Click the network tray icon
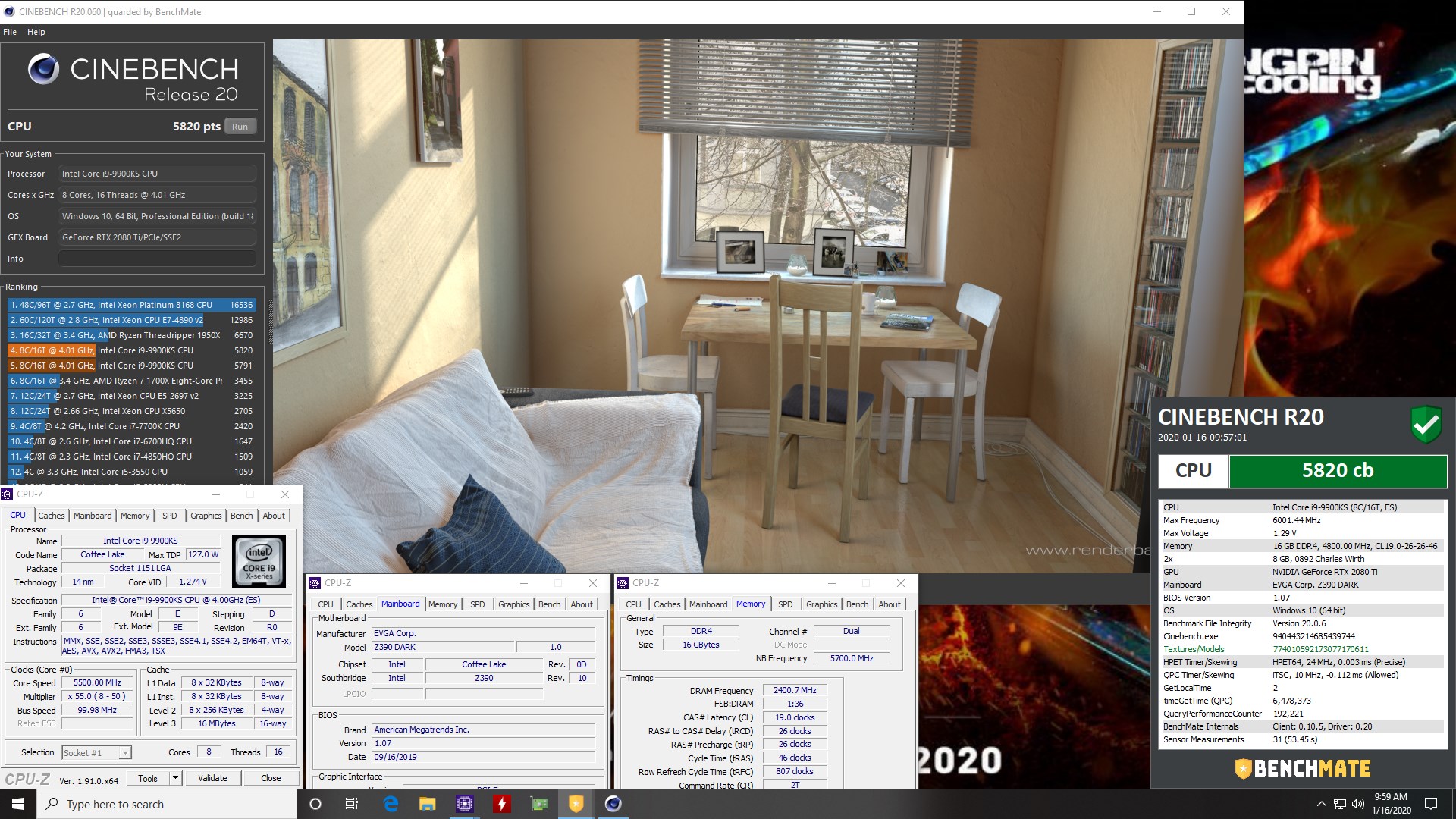1456x819 pixels. (x=1340, y=804)
